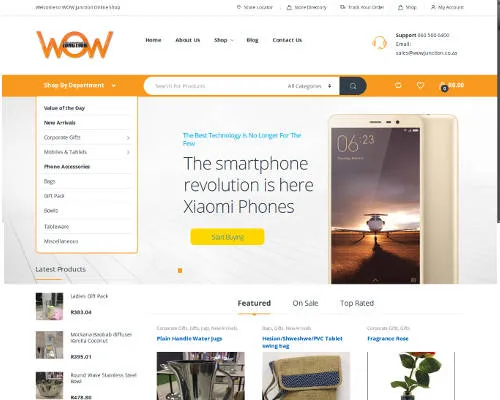500x400 pixels.
Task: Click the Search For Products field
Action: point(215,86)
